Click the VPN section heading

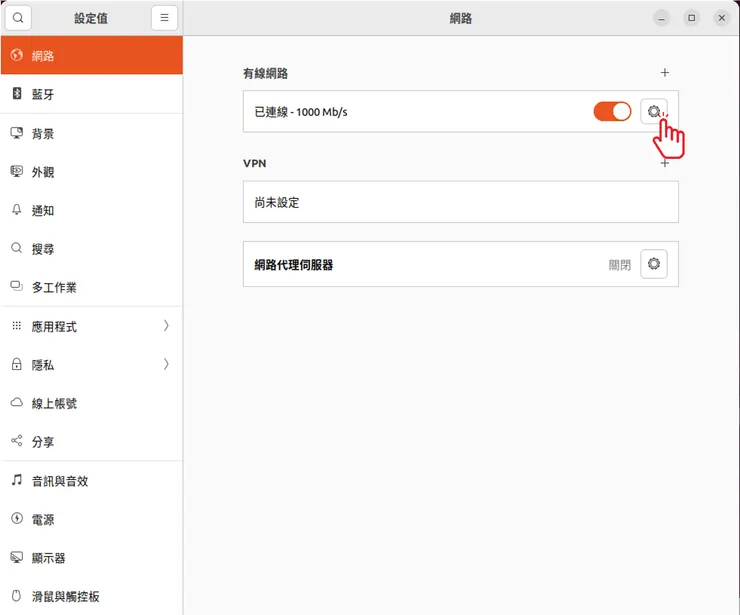tap(254, 163)
